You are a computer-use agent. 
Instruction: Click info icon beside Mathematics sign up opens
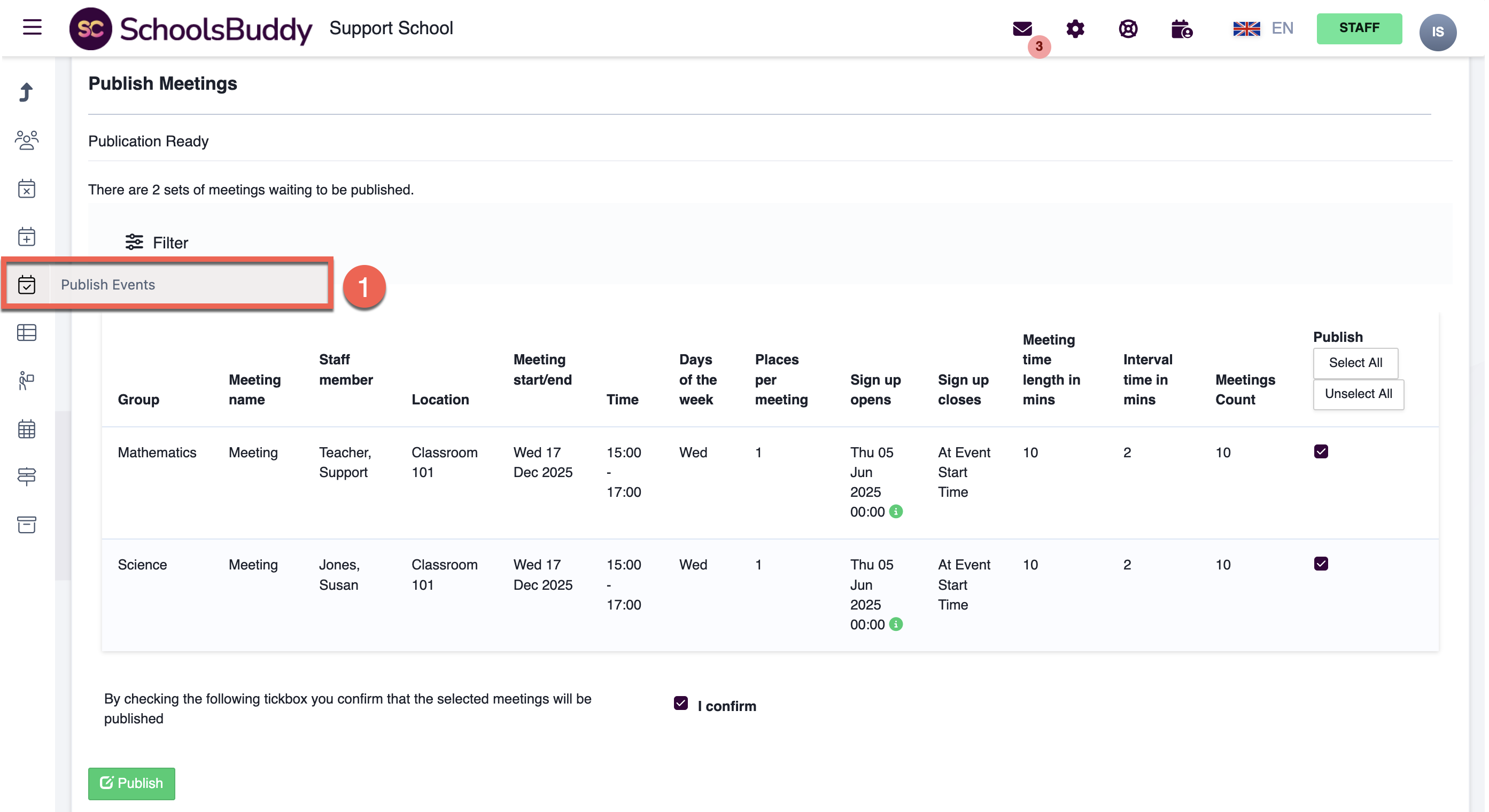click(895, 511)
